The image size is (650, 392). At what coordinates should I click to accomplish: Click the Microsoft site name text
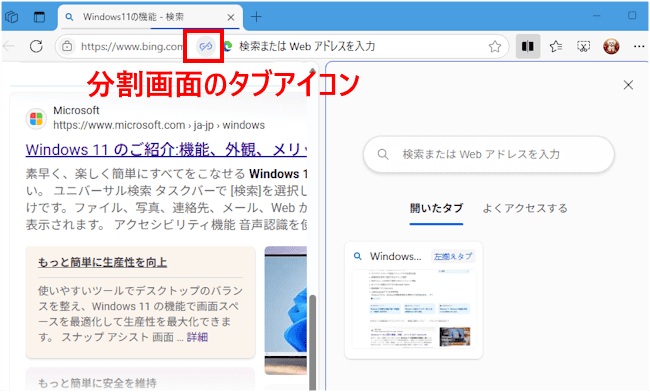(76, 110)
